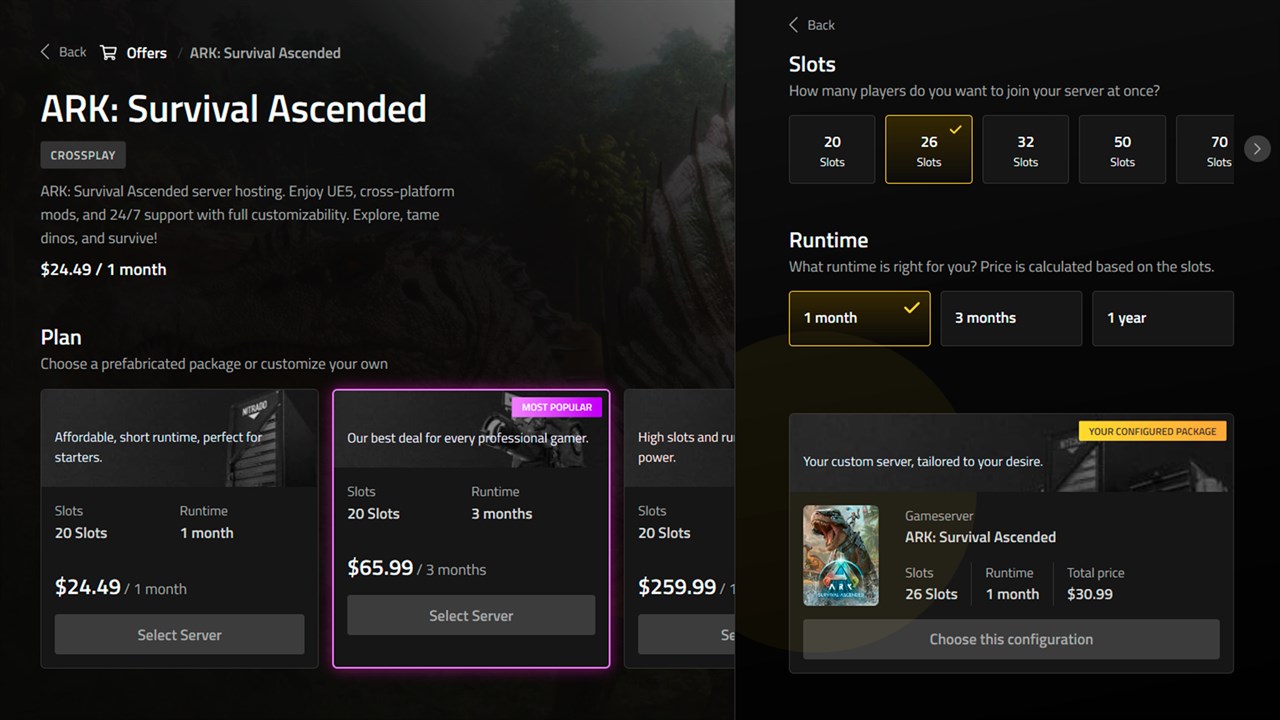1280x720 pixels.
Task: Click the shopping cart Offers icon
Action: click(x=109, y=52)
